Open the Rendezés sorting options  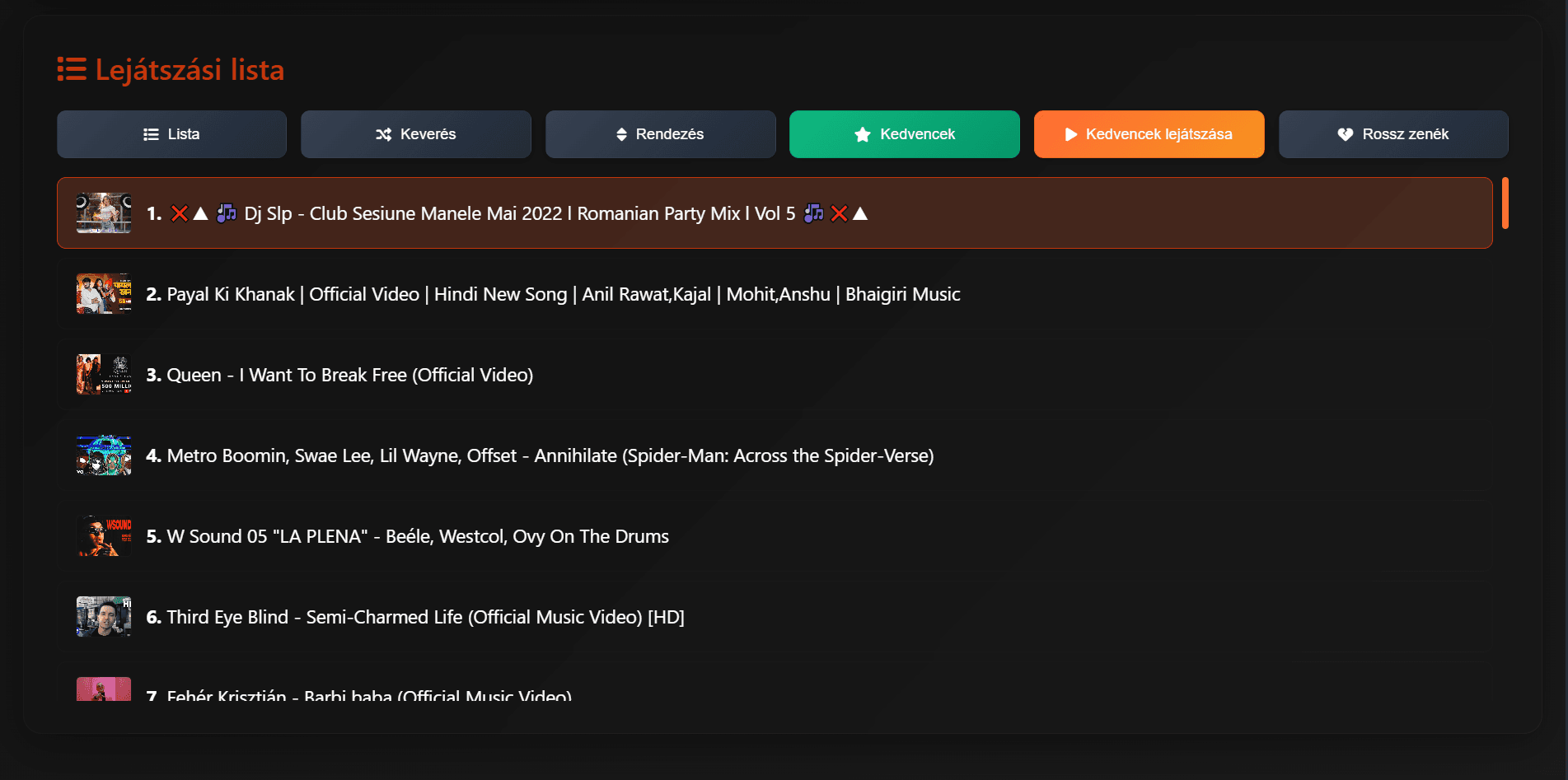[x=660, y=134]
